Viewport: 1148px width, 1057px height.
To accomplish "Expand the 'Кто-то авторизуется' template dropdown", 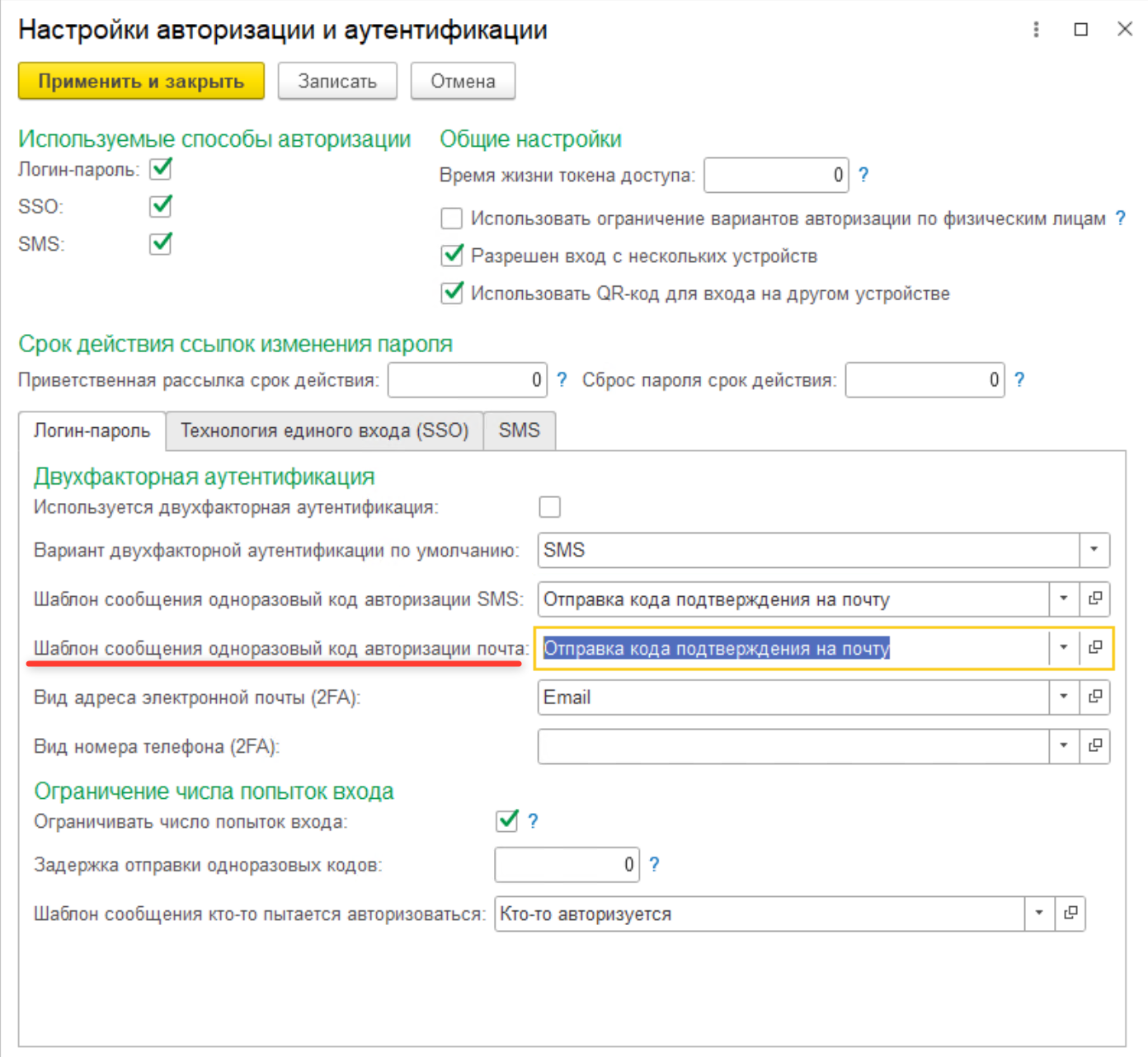I will coord(1039,914).
